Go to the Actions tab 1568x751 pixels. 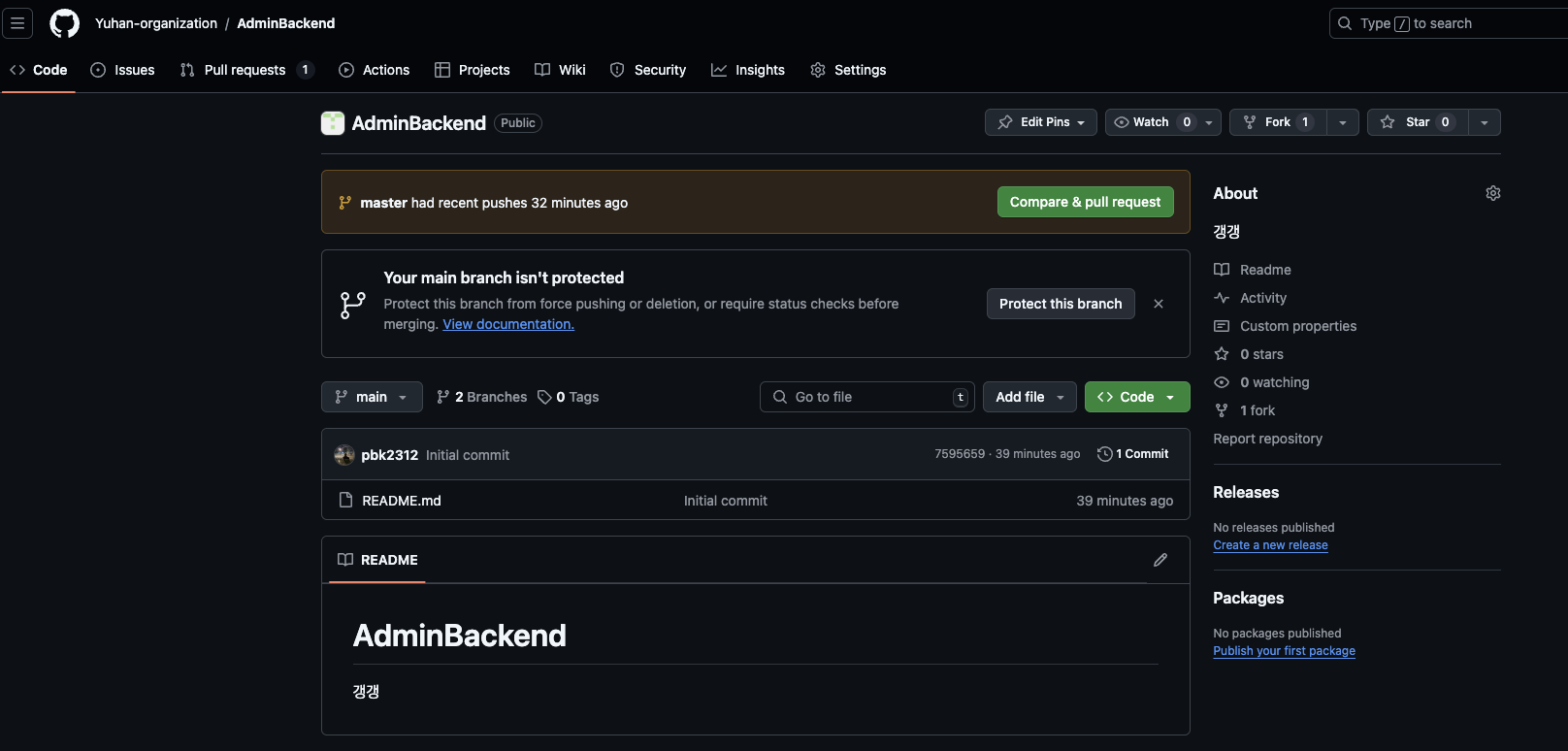(x=375, y=70)
